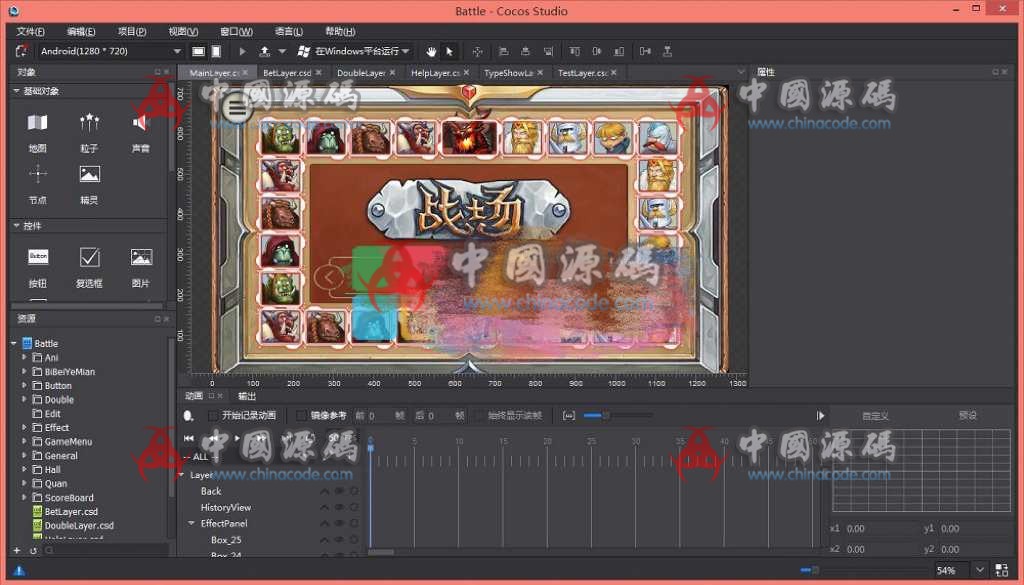Open the 语言(L) menu
This screenshot has height=585, width=1024.
click(x=289, y=31)
